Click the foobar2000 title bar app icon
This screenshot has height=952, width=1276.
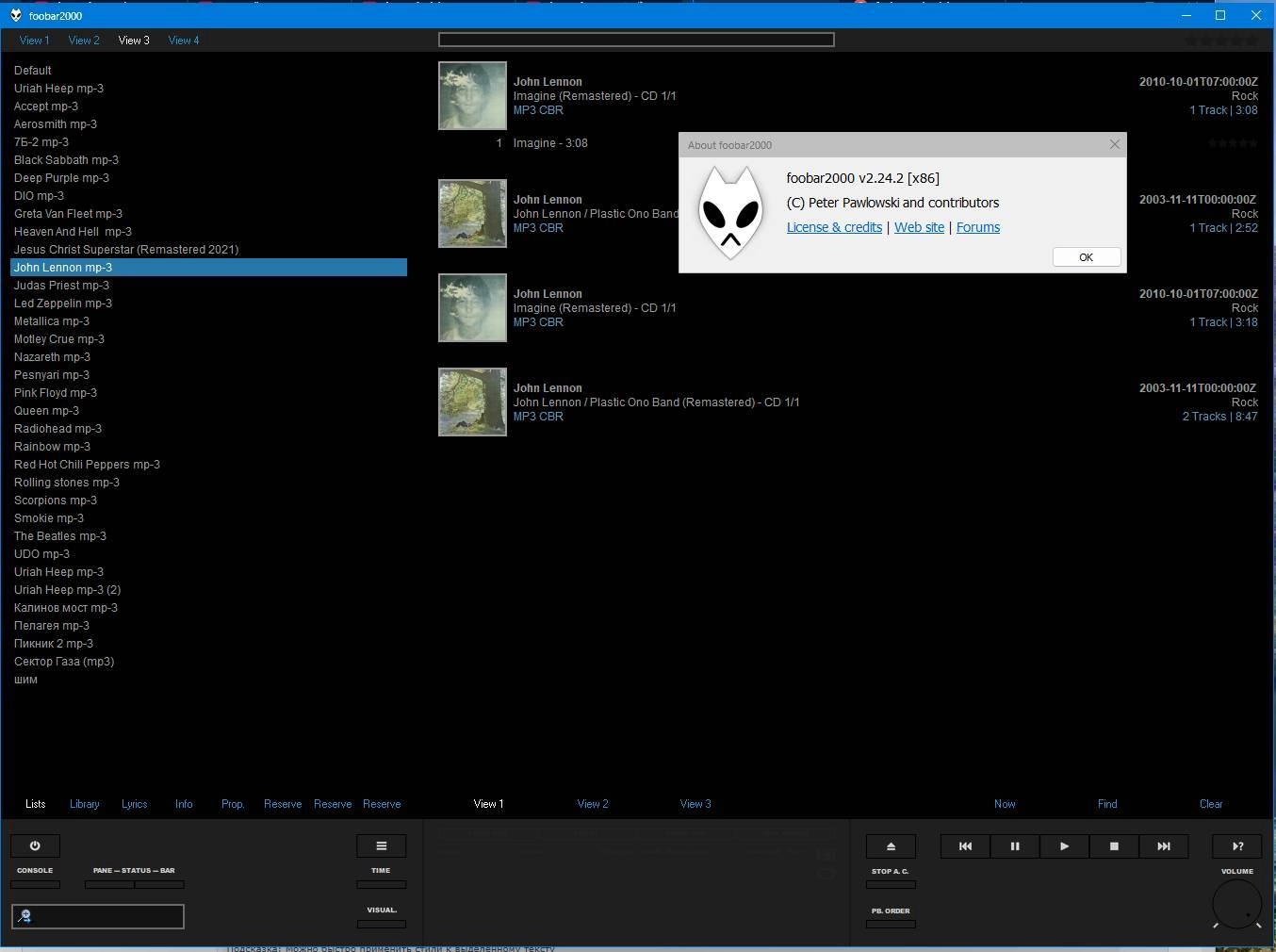[16, 15]
